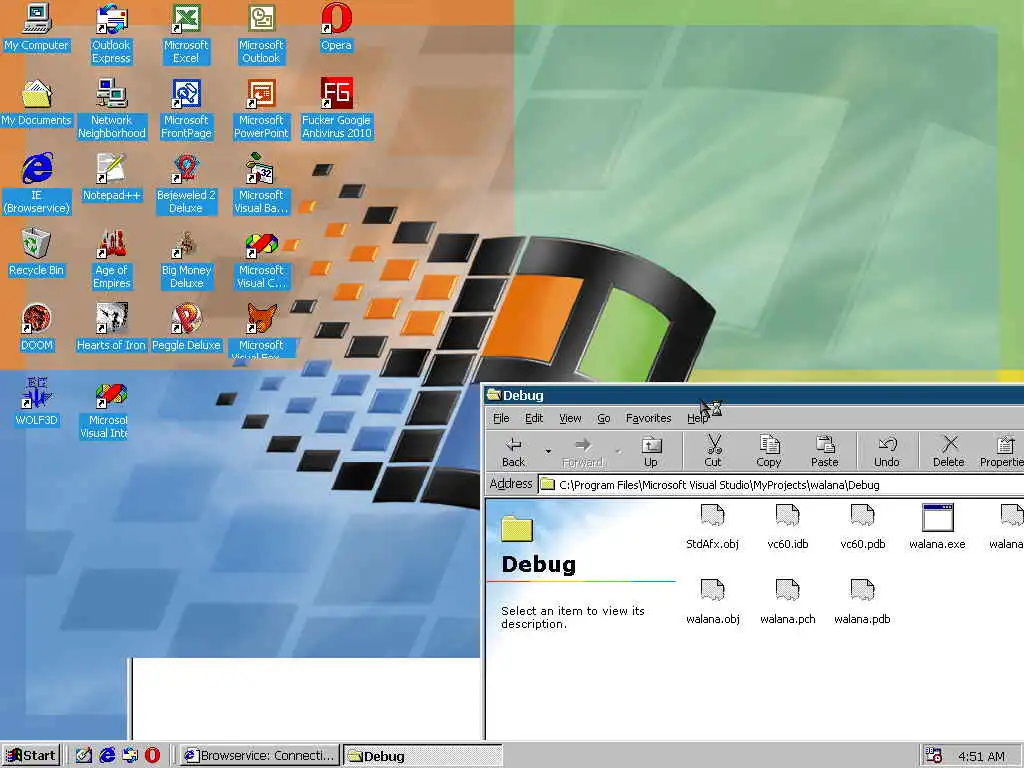This screenshot has width=1024, height=768.
Task: Select the vc60.pdb file
Action: [x=863, y=526]
